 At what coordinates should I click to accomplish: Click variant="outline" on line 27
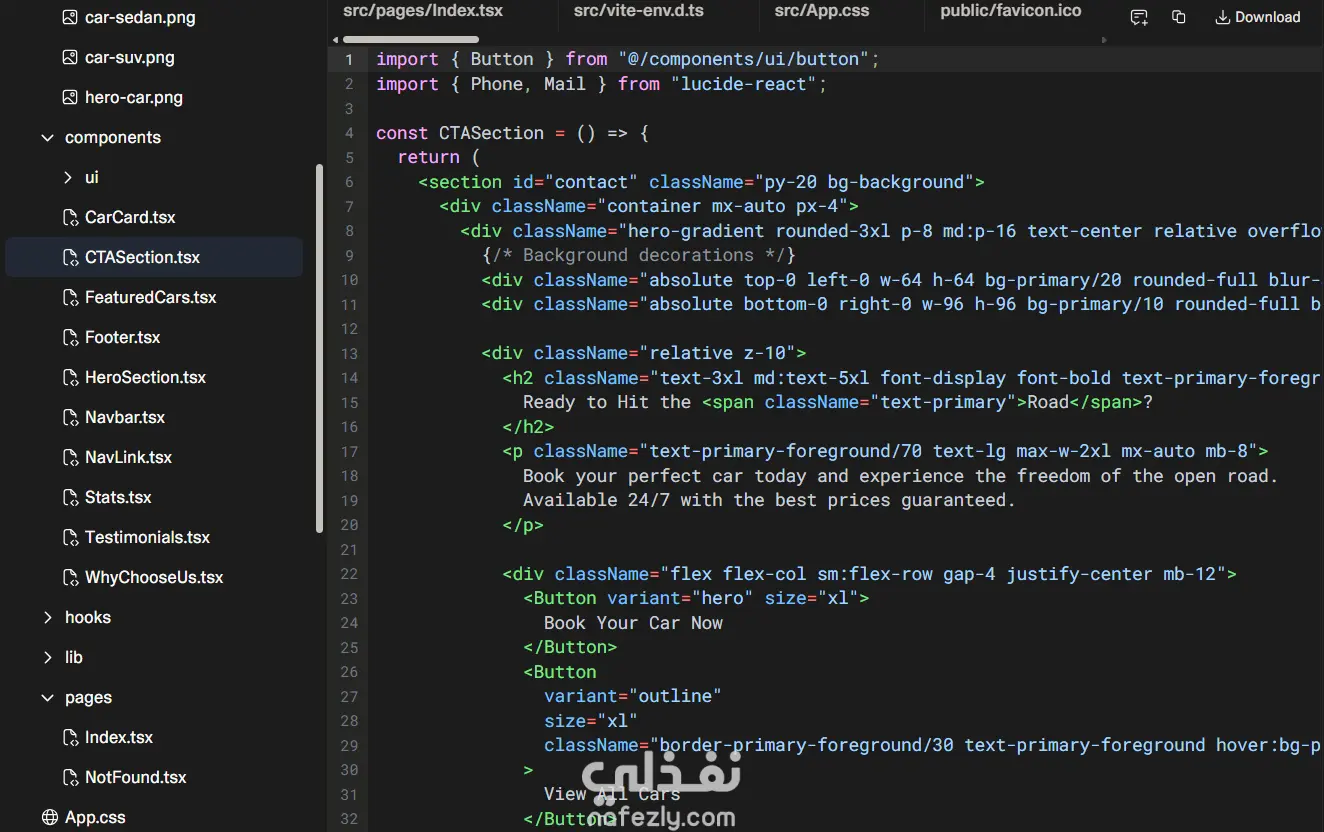pos(633,696)
